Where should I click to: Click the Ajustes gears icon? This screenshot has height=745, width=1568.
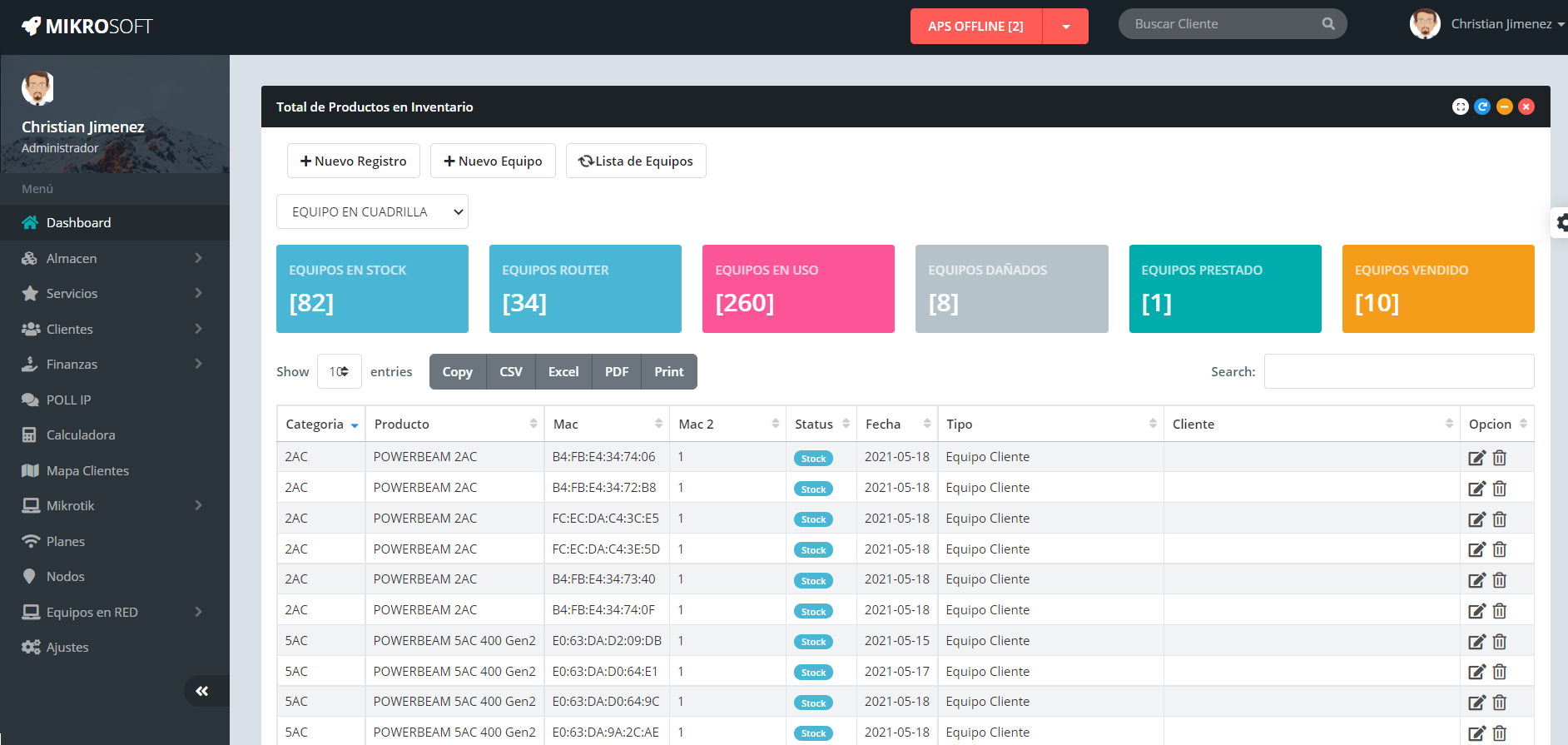(31, 647)
